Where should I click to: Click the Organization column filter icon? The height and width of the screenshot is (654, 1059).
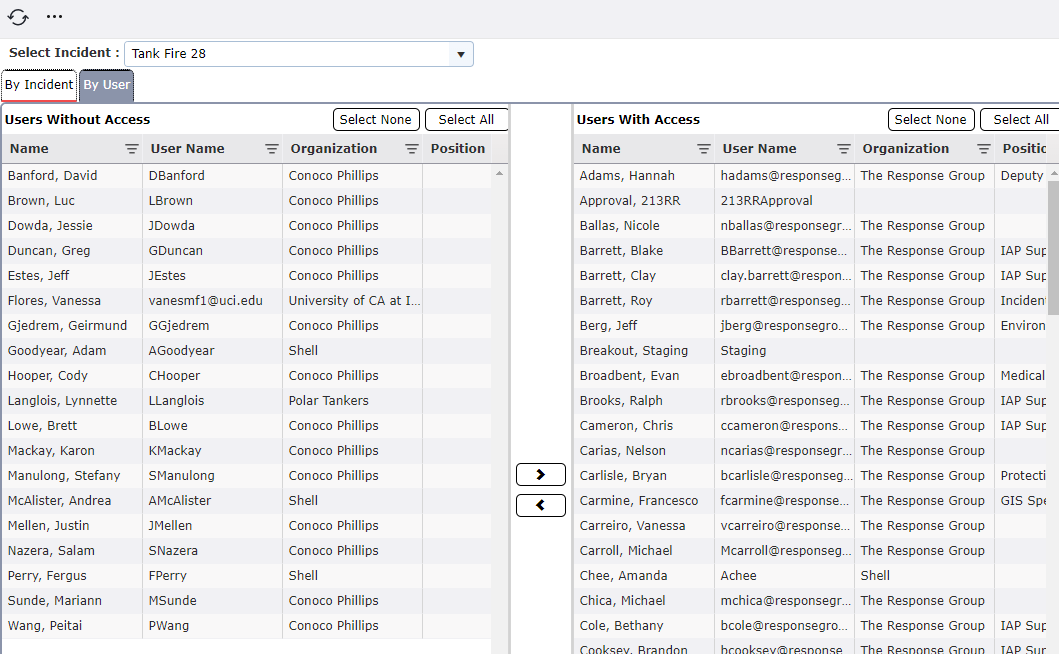[411, 148]
